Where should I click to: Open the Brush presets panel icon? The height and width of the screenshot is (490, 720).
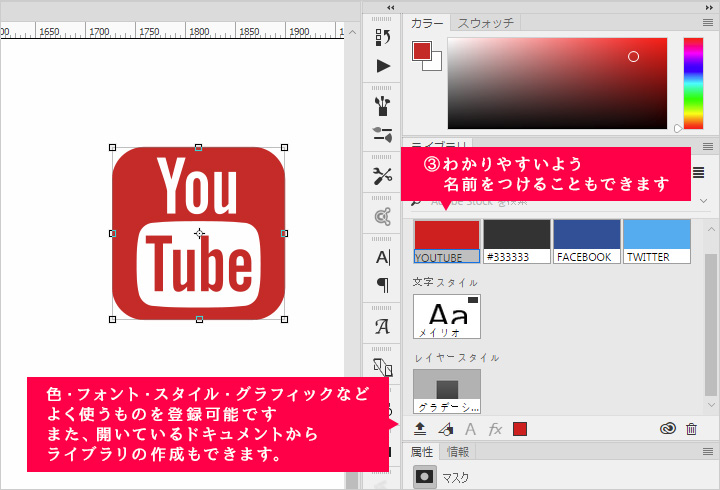[382, 106]
